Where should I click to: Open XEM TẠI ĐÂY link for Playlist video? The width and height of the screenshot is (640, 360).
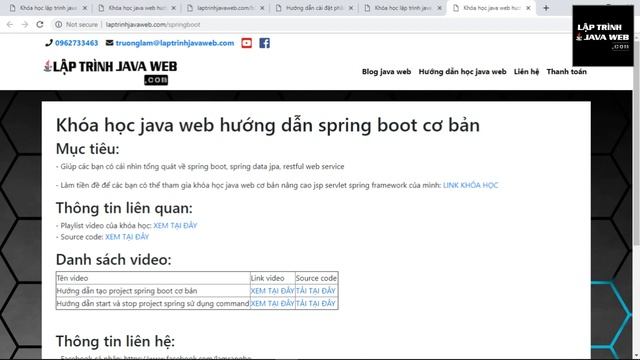coord(175,225)
